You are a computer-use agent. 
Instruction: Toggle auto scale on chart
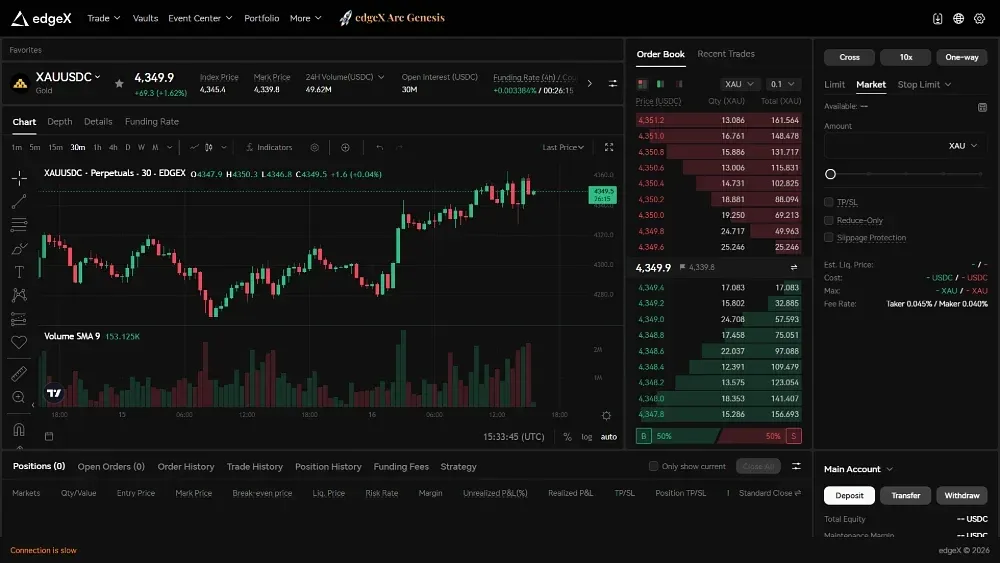point(609,437)
